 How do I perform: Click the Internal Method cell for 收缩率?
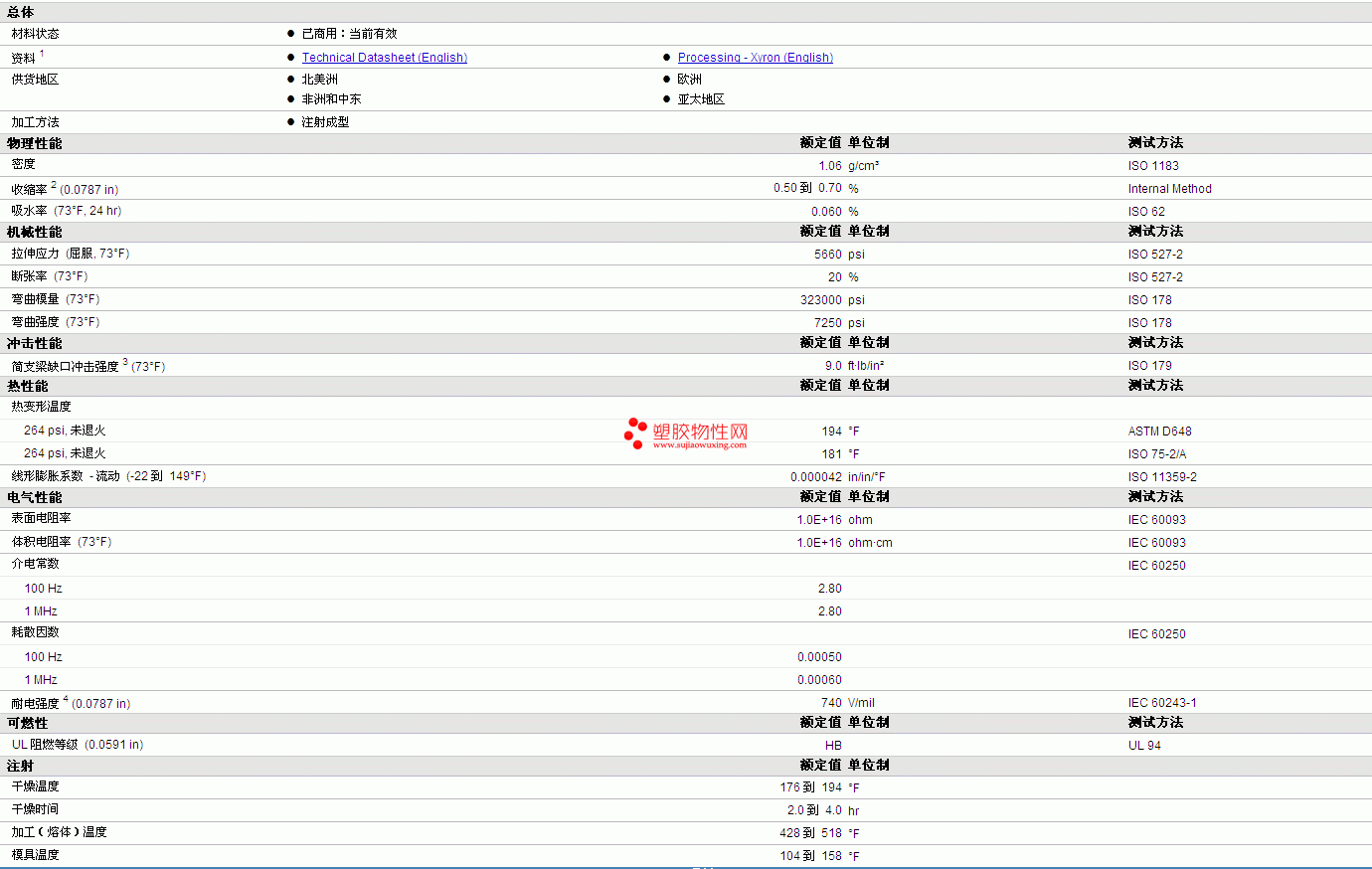coord(1170,189)
